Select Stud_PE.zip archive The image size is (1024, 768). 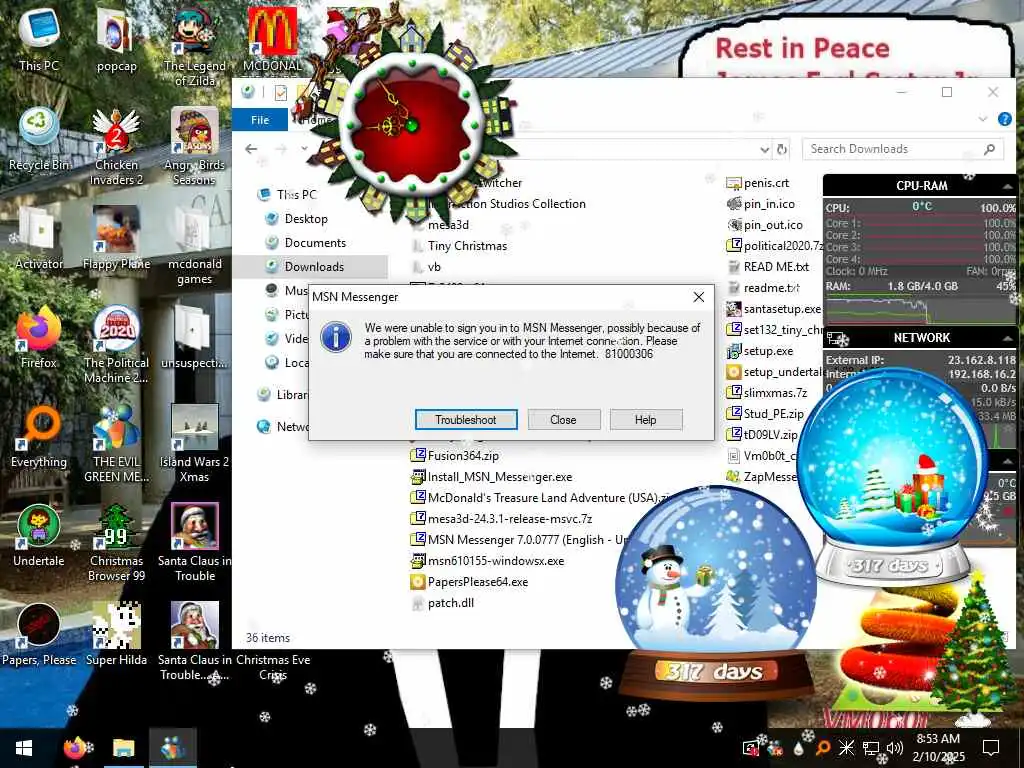765,414
